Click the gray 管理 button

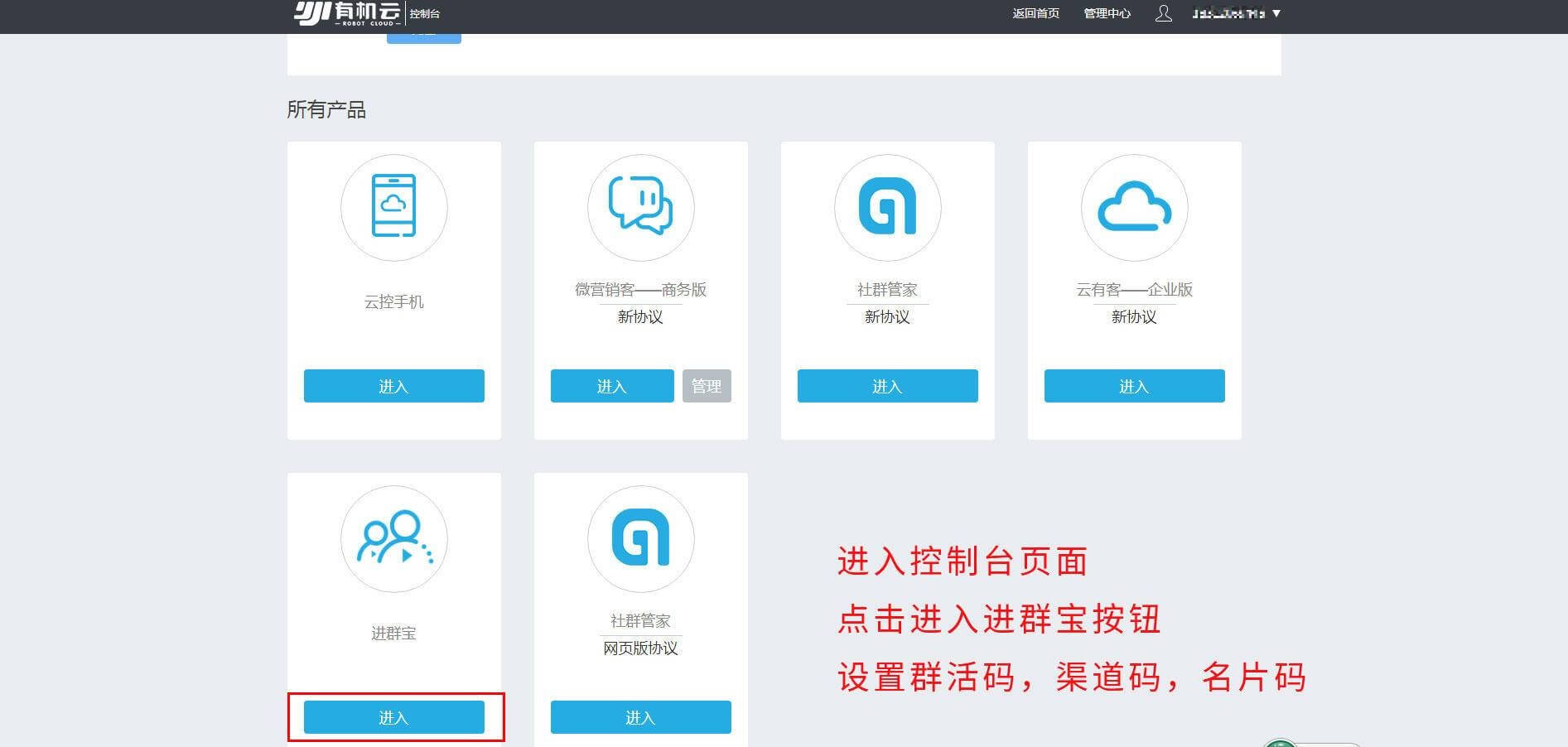[707, 386]
